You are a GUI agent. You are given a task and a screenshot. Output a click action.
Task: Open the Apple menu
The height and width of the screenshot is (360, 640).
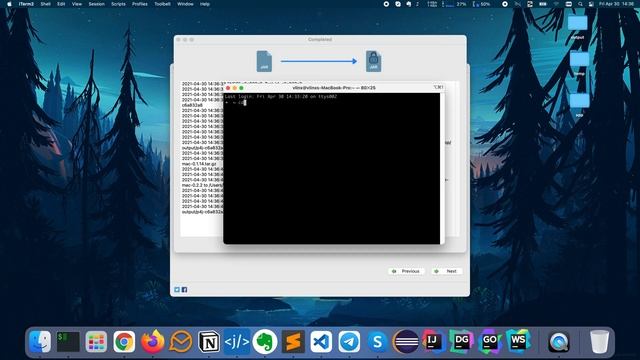point(9,4)
